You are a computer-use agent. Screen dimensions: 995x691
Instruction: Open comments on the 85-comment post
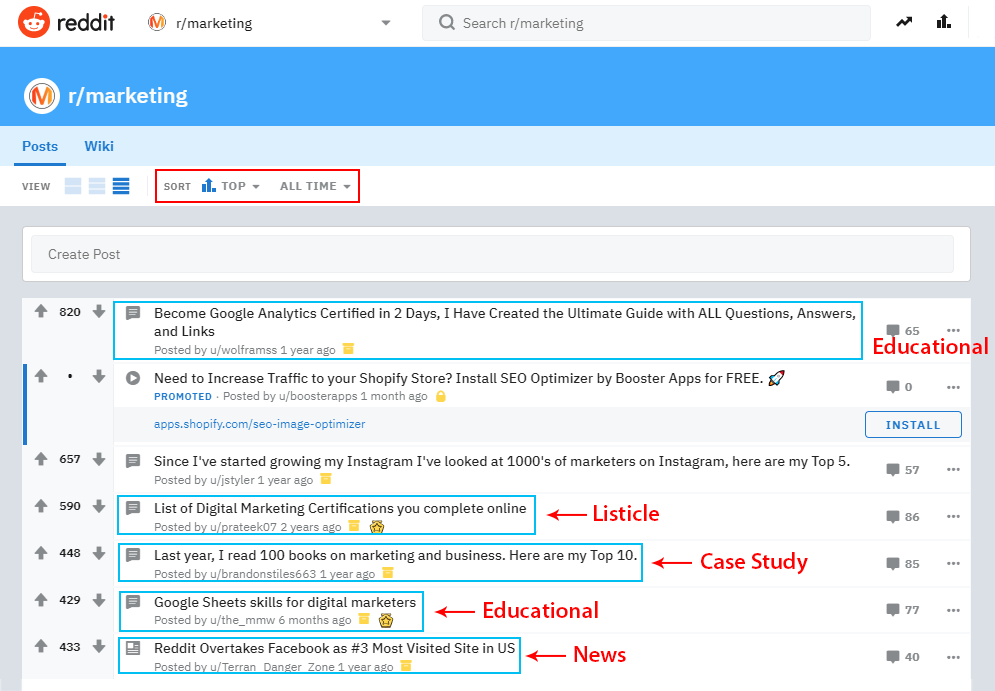tap(902, 563)
